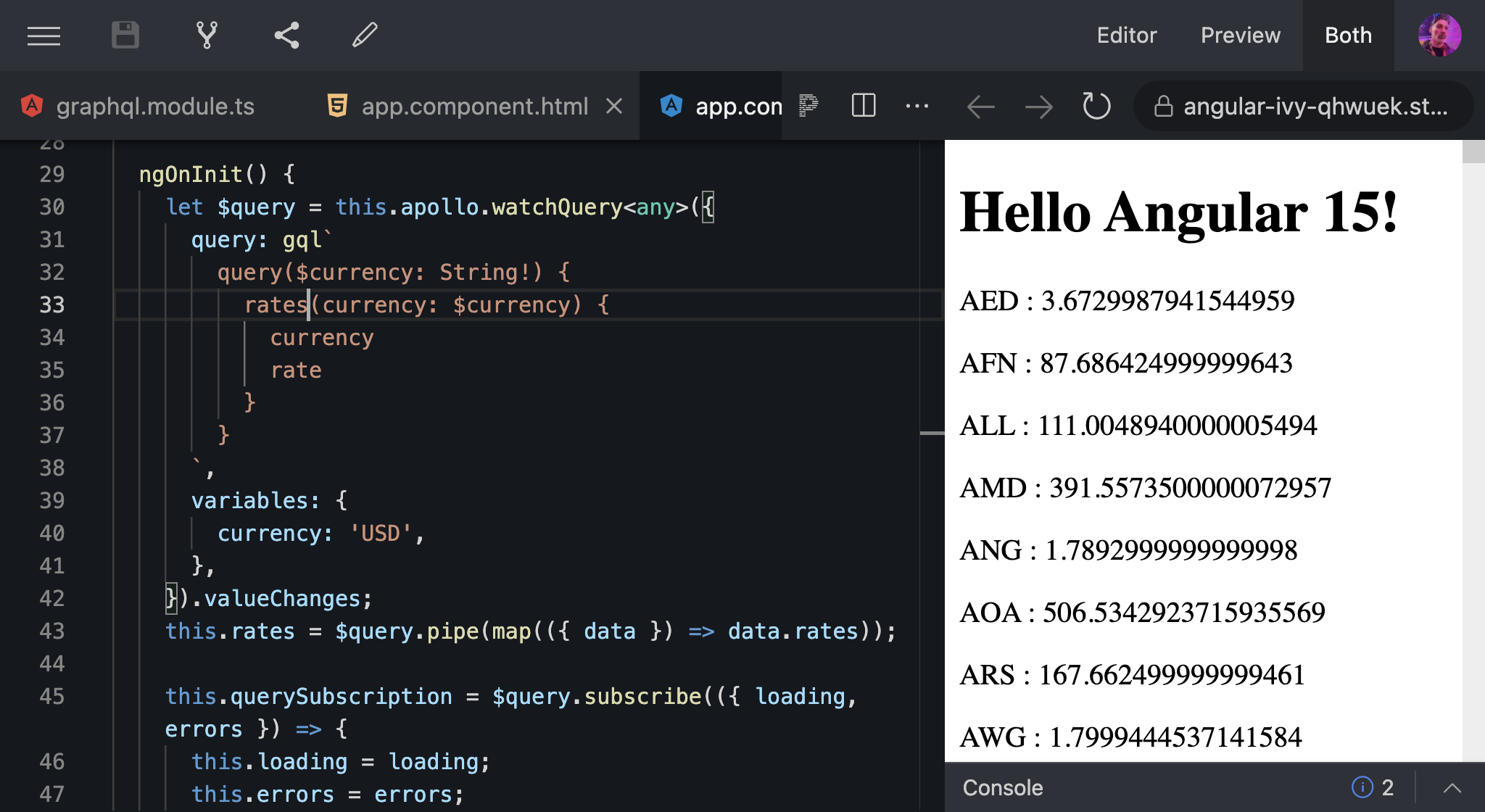Click the share project icon
Viewport: 1485px width, 812px height.
click(287, 36)
